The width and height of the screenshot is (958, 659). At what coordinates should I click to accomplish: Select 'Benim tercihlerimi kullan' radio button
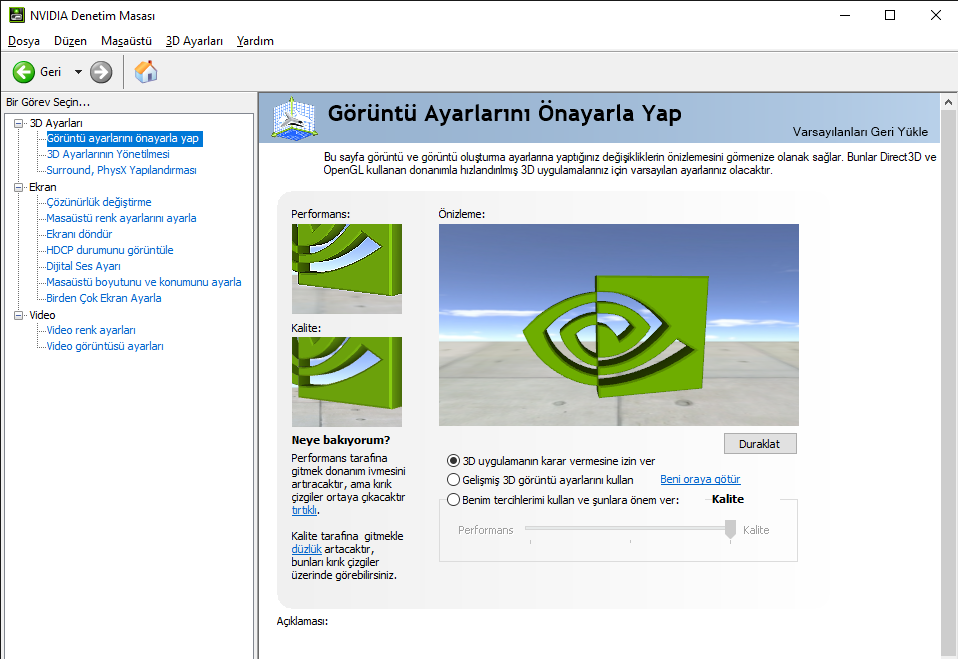click(x=453, y=500)
